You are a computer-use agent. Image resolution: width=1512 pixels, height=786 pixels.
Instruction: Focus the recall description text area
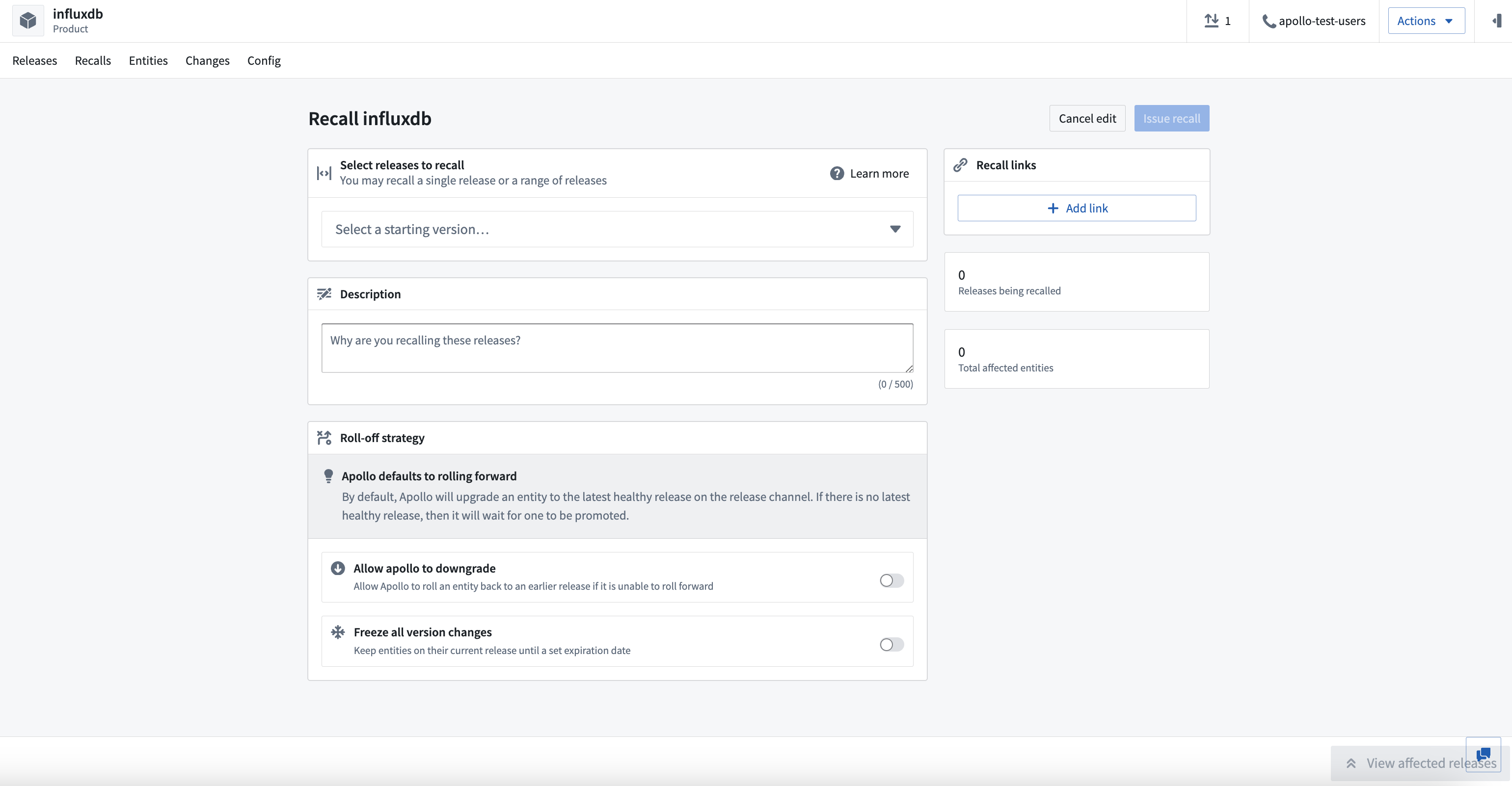pos(618,348)
